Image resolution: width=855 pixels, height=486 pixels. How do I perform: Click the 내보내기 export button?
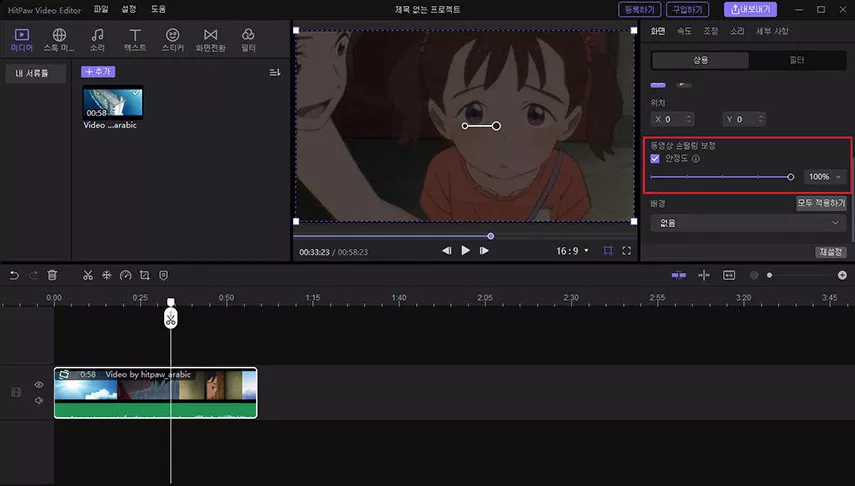coord(750,9)
